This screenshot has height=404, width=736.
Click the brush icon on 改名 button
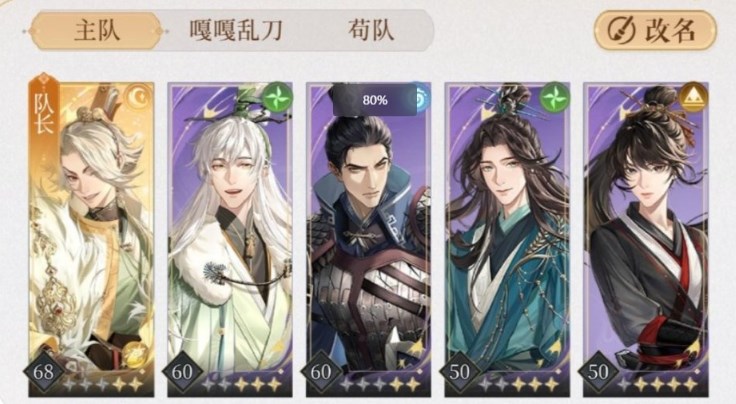click(x=621, y=30)
